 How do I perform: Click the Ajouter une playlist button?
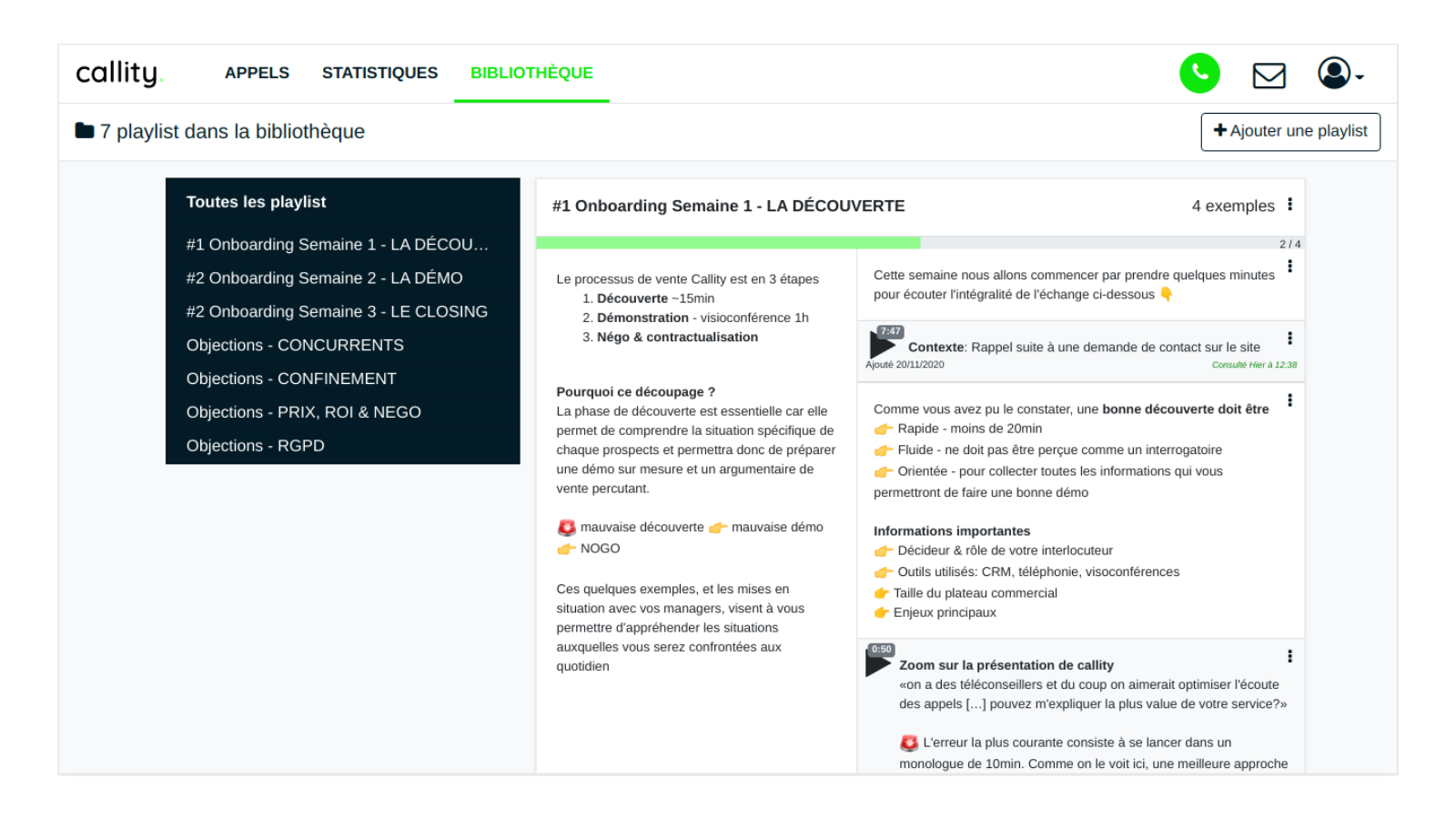coord(1289,131)
